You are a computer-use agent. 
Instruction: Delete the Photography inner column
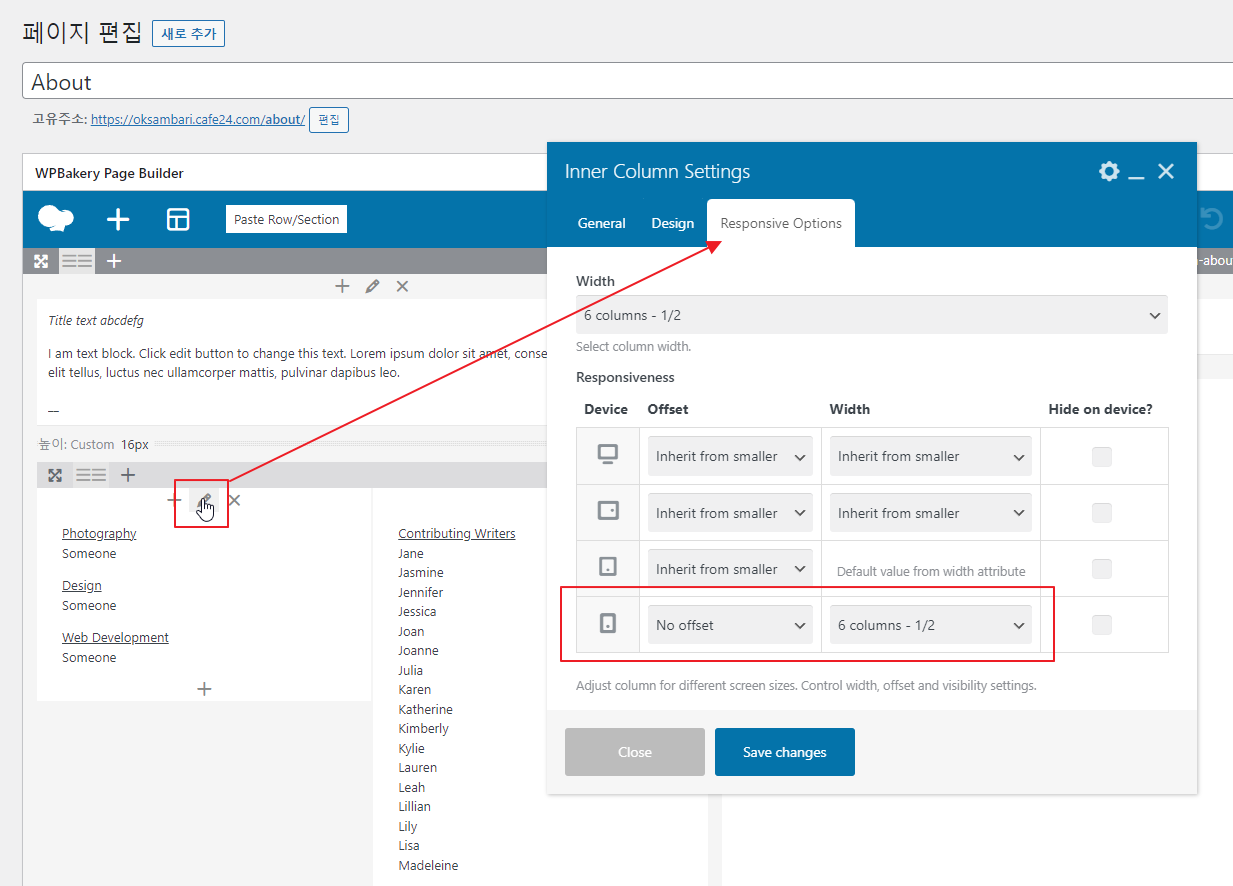point(234,500)
